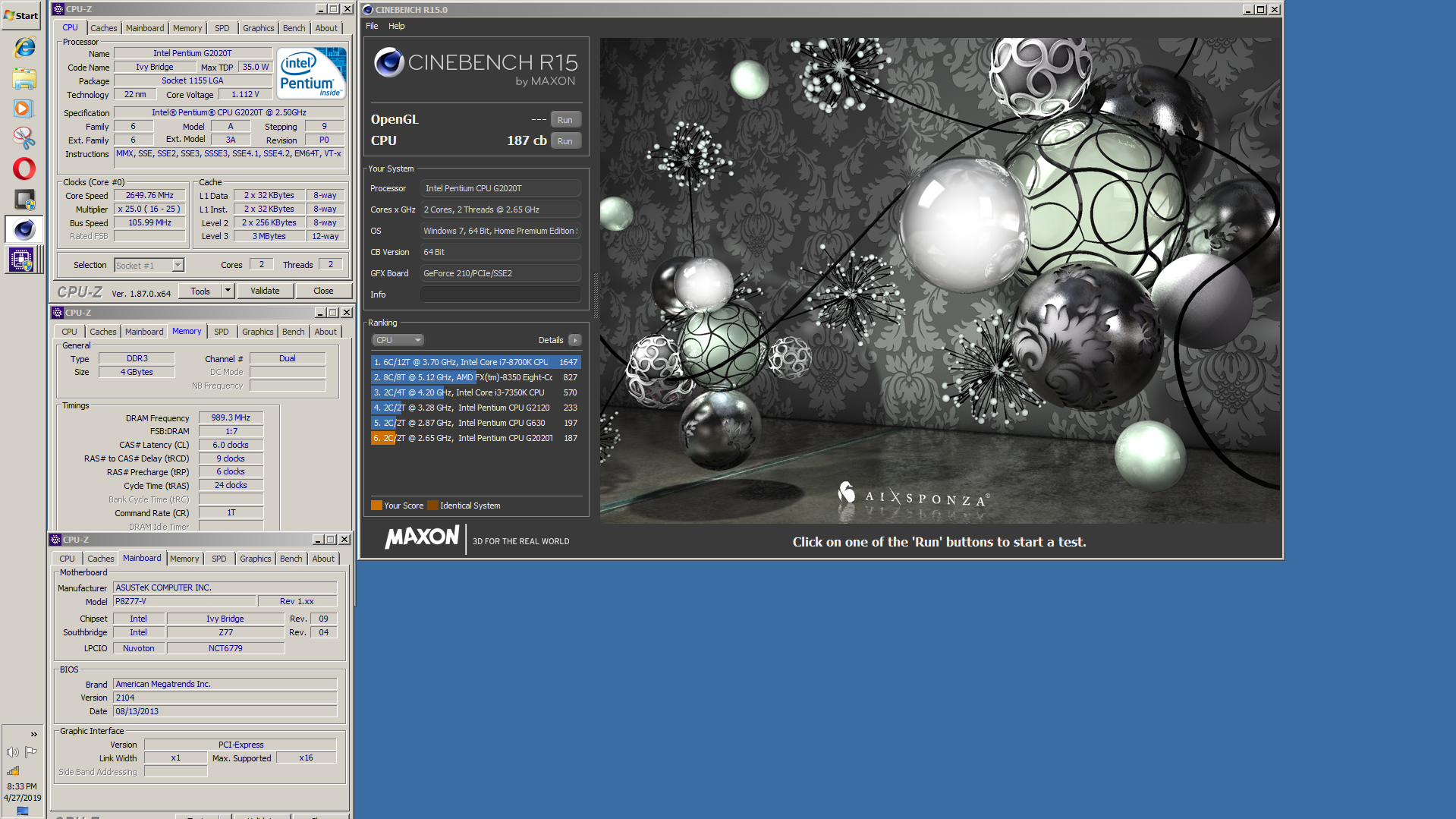Image resolution: width=1456 pixels, height=819 pixels.
Task: Switch to Cinebench via its taskbar icon
Action: 24,229
